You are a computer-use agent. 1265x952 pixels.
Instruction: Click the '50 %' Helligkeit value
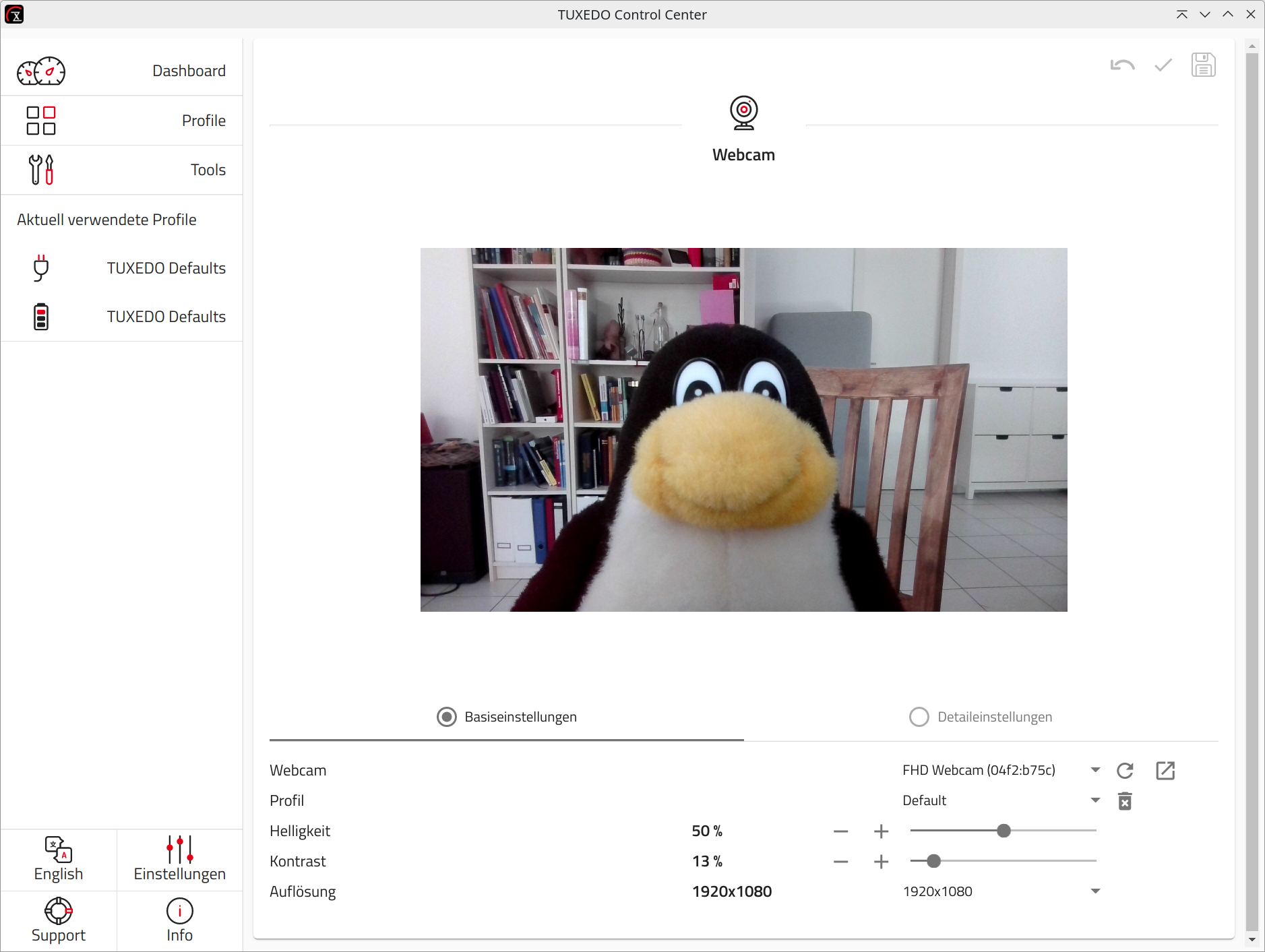coord(707,831)
